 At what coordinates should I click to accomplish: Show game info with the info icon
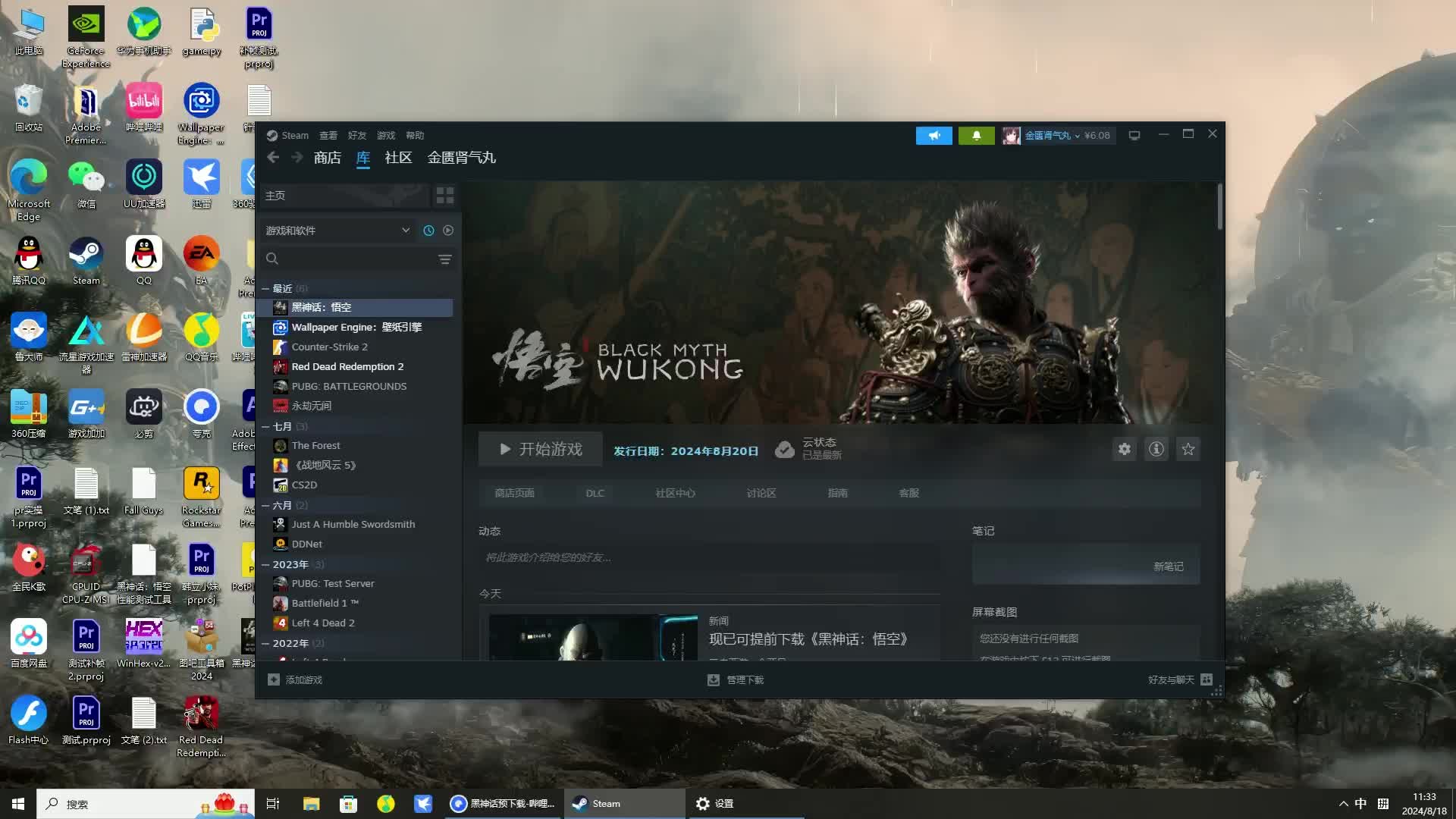pyautogui.click(x=1156, y=449)
